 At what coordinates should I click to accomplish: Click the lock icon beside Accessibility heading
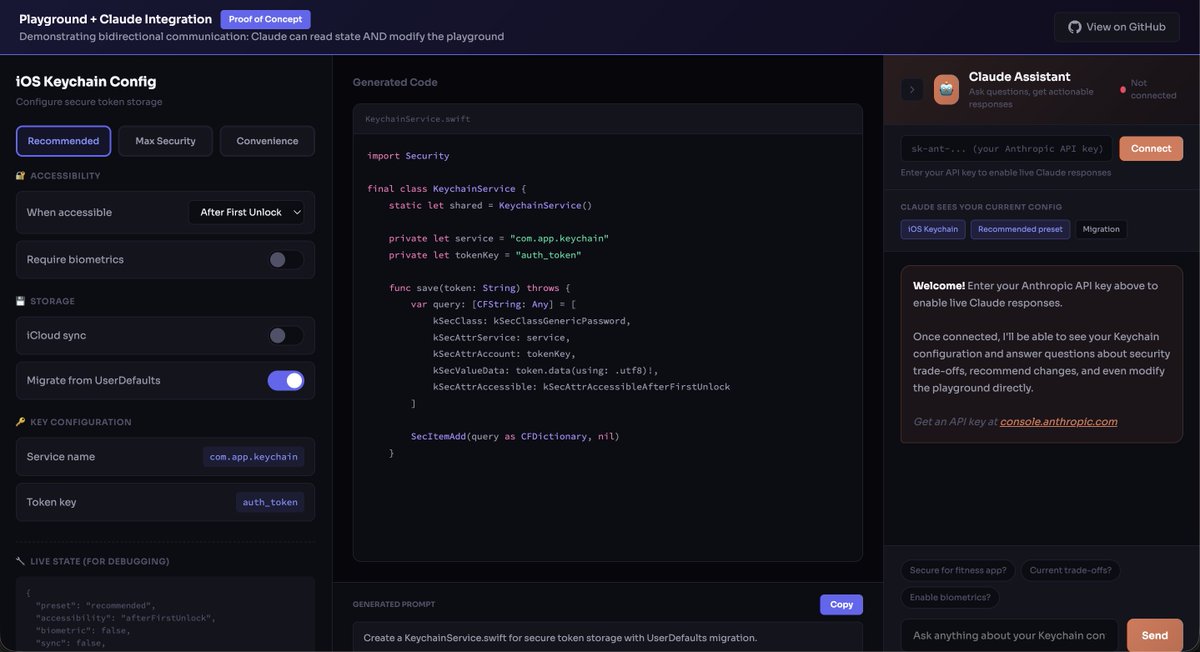pos(21,176)
